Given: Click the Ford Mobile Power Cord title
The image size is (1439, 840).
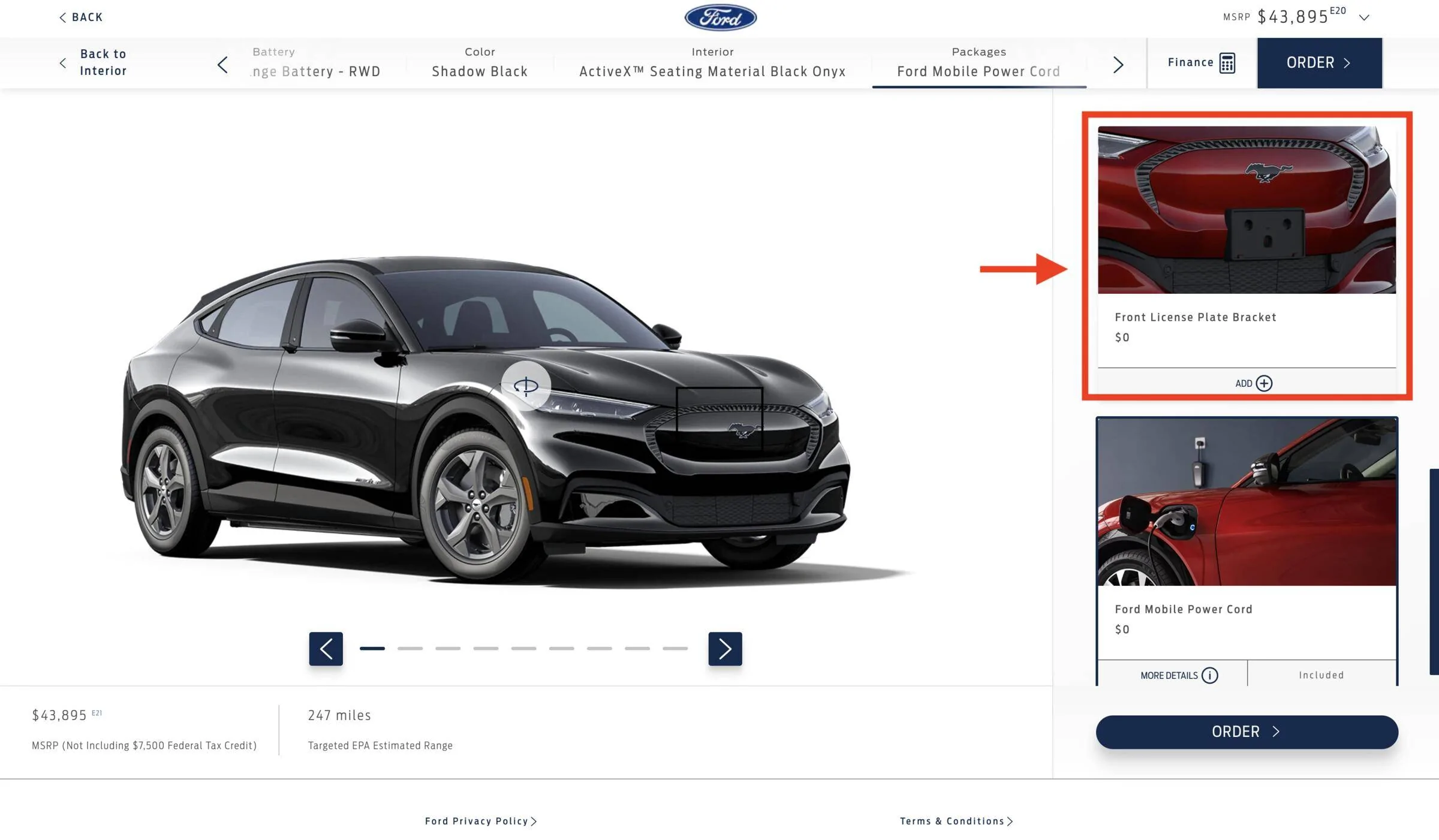Looking at the screenshot, I should pos(1183,609).
